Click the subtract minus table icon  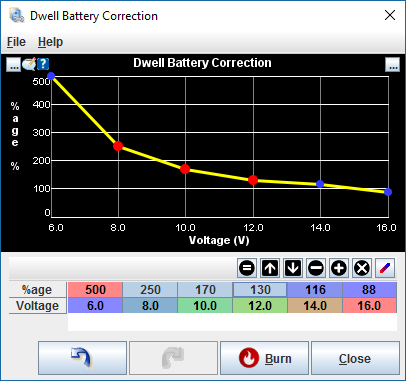pyautogui.click(x=316, y=268)
